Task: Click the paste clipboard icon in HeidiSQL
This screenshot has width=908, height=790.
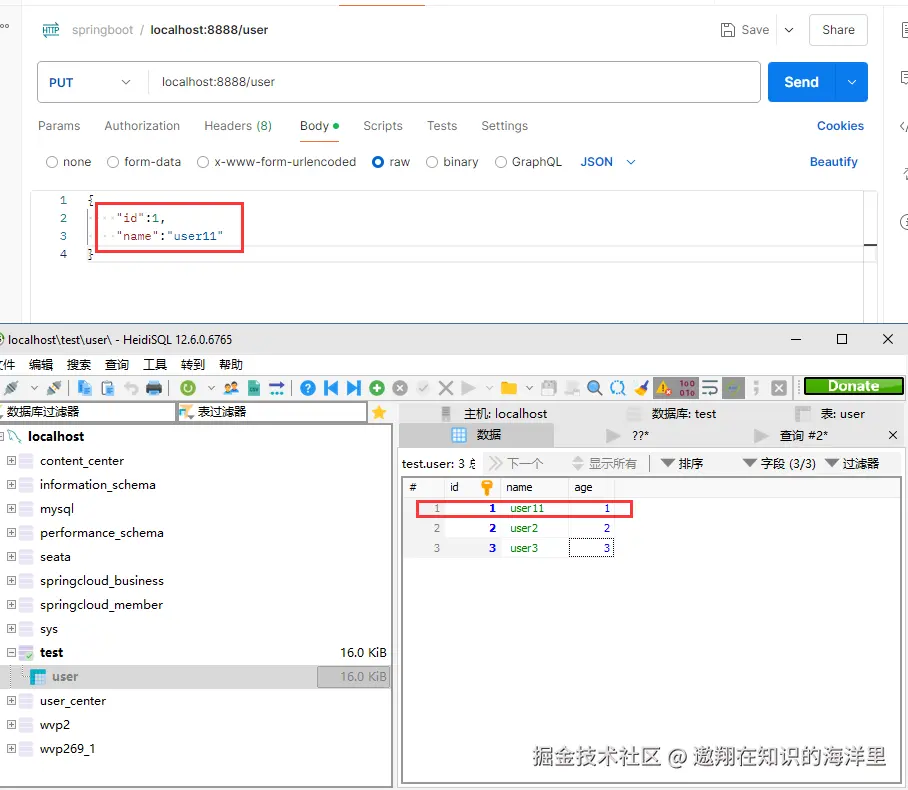Action: click(108, 388)
